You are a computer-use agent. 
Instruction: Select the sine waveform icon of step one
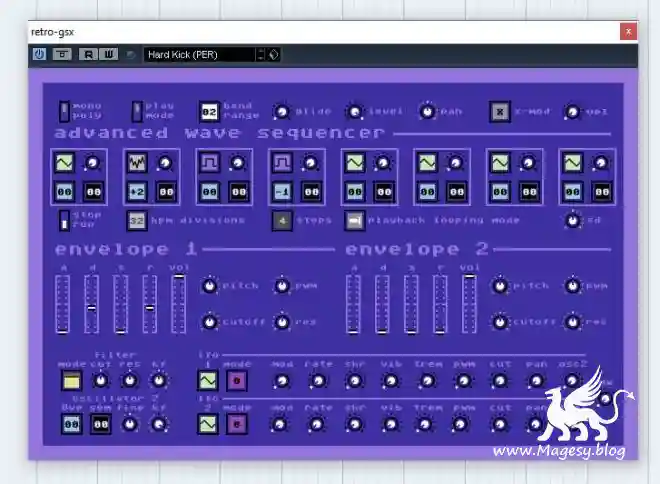(64, 163)
